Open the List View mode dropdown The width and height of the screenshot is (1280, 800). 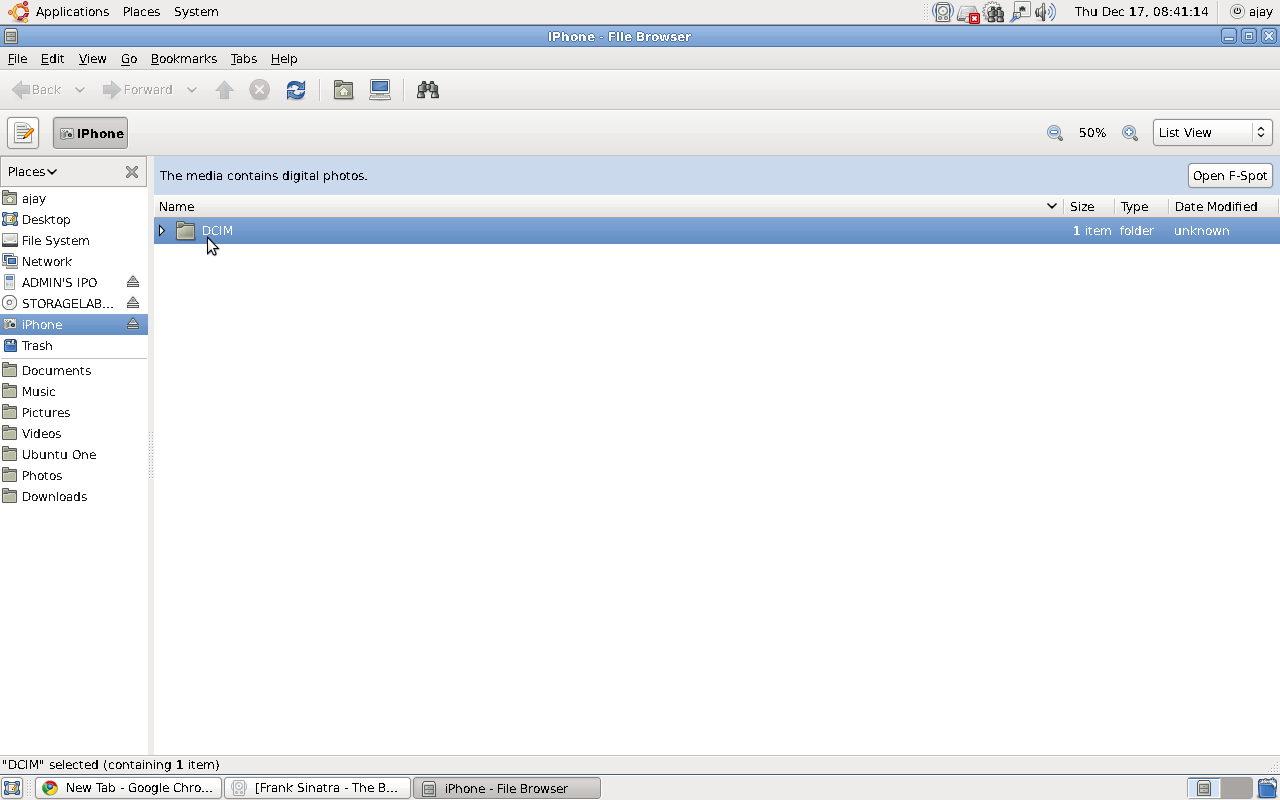(1212, 133)
